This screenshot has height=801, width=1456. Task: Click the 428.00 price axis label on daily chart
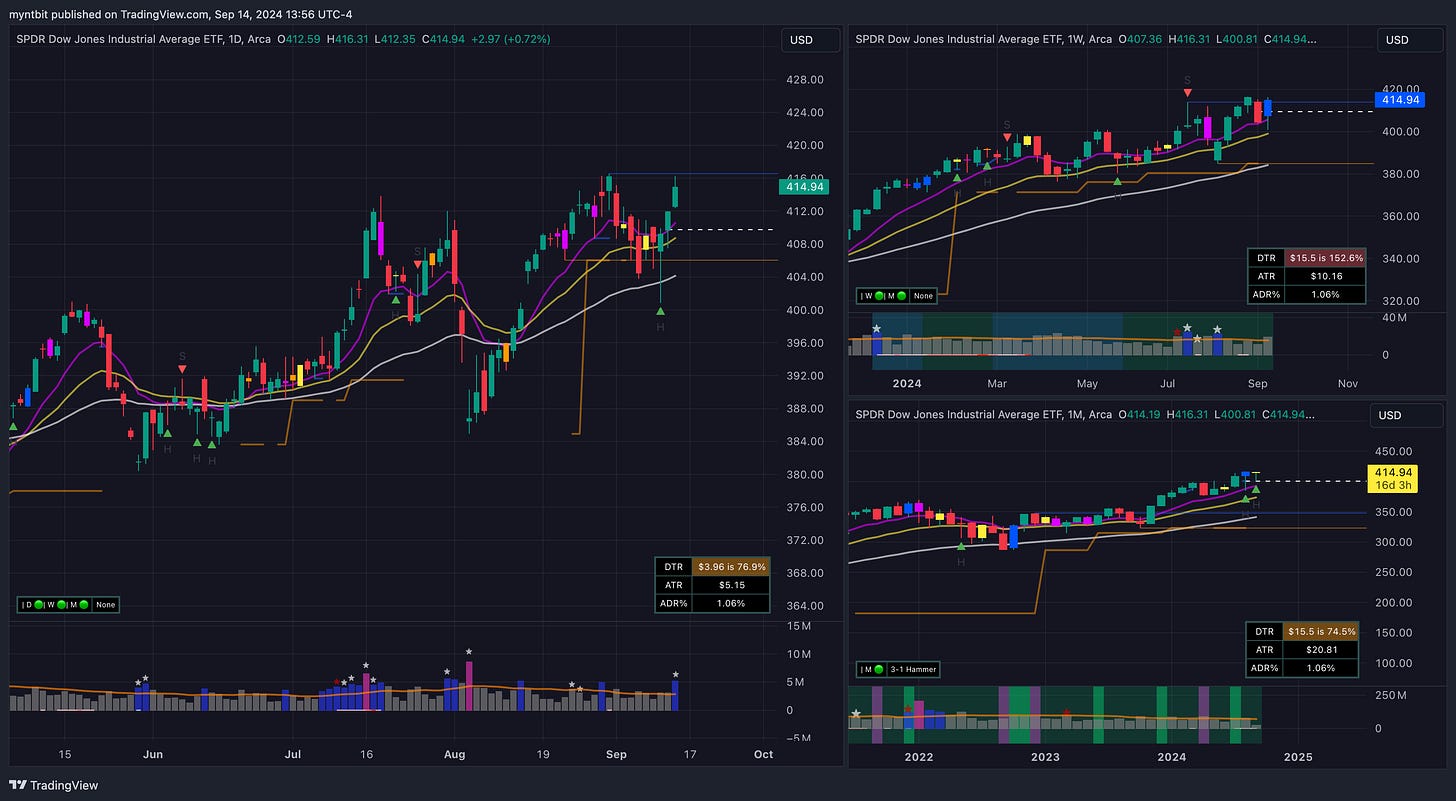pos(805,79)
